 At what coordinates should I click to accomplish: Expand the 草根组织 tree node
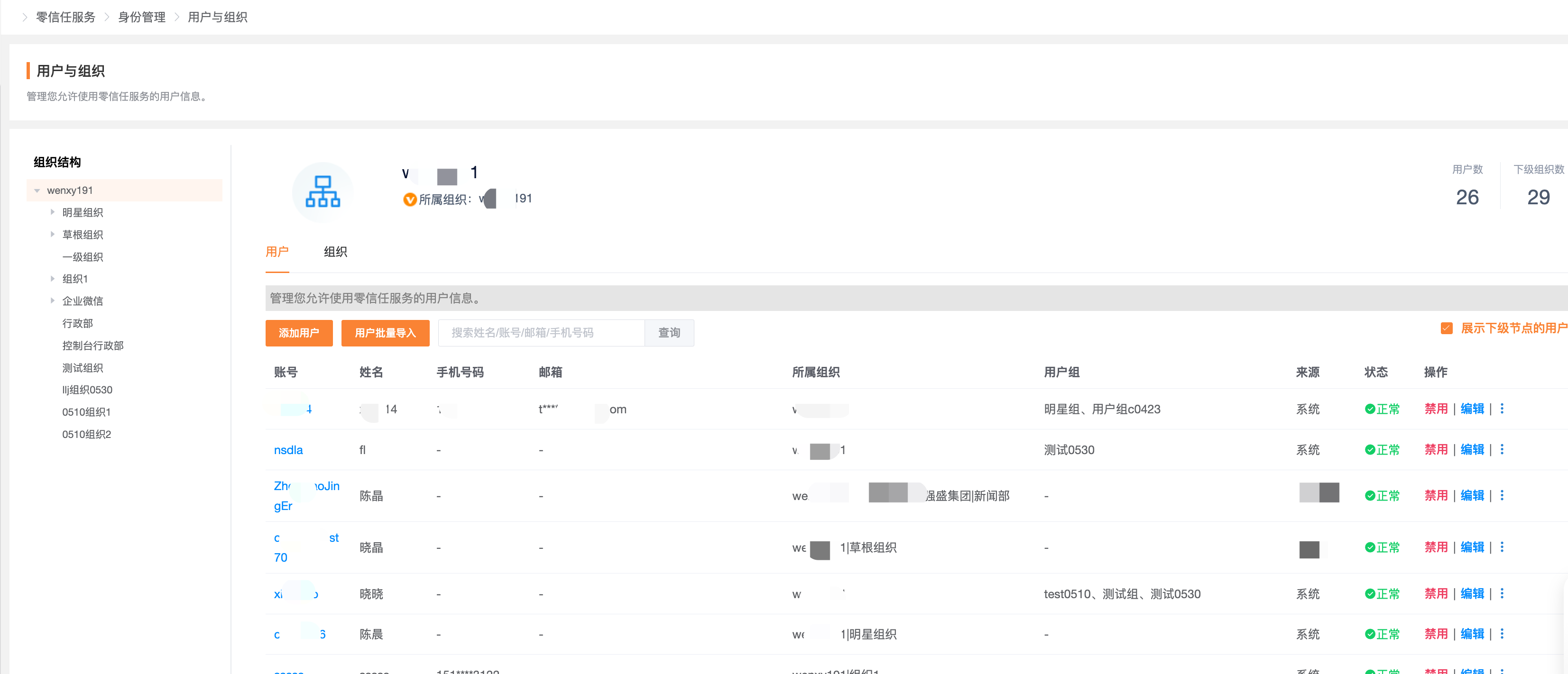coord(52,234)
